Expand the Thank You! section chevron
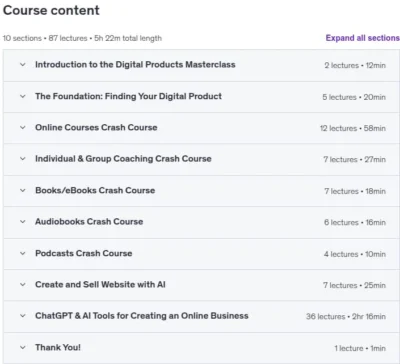Screen dimensions: 400x364 tap(23, 347)
